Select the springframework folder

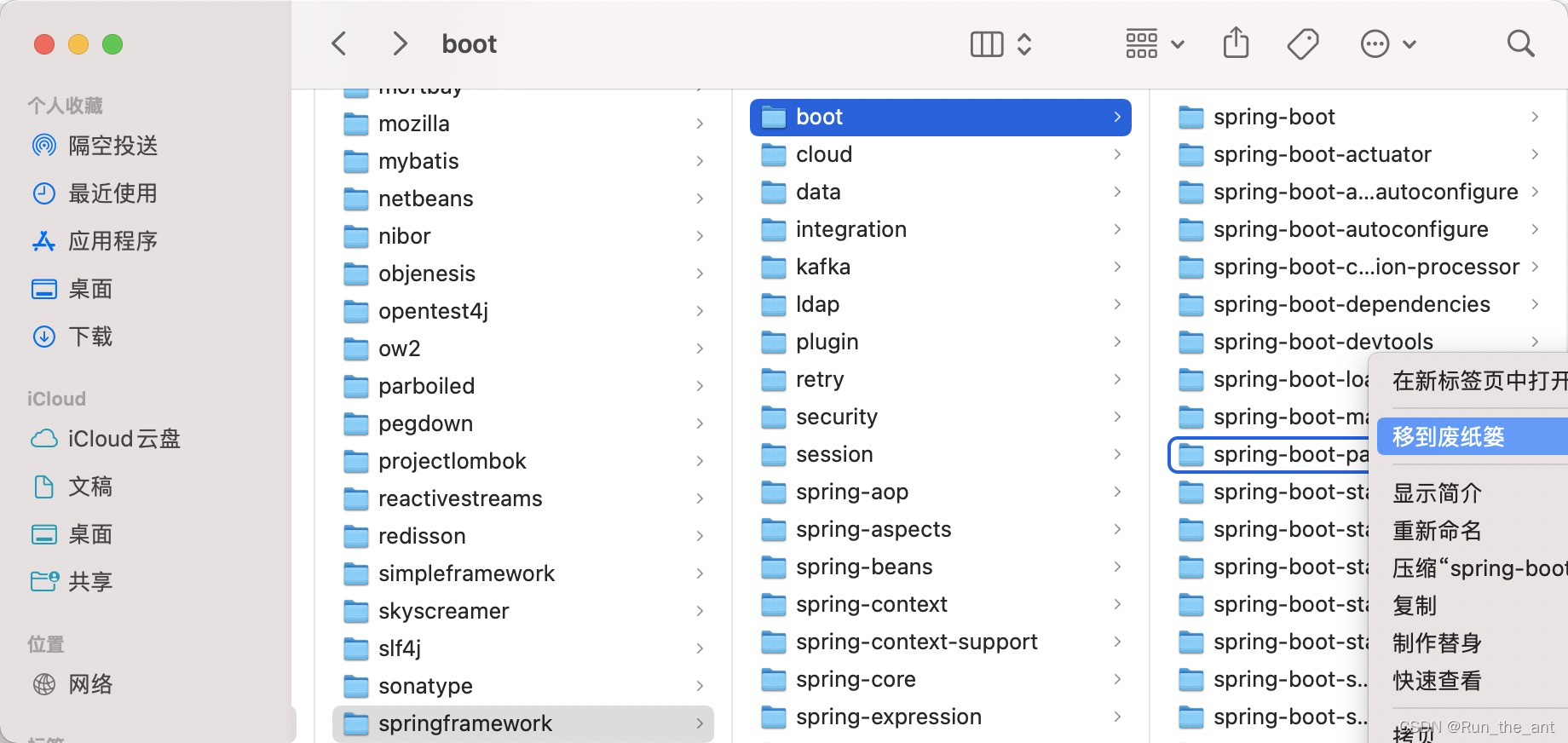pyautogui.click(x=522, y=723)
